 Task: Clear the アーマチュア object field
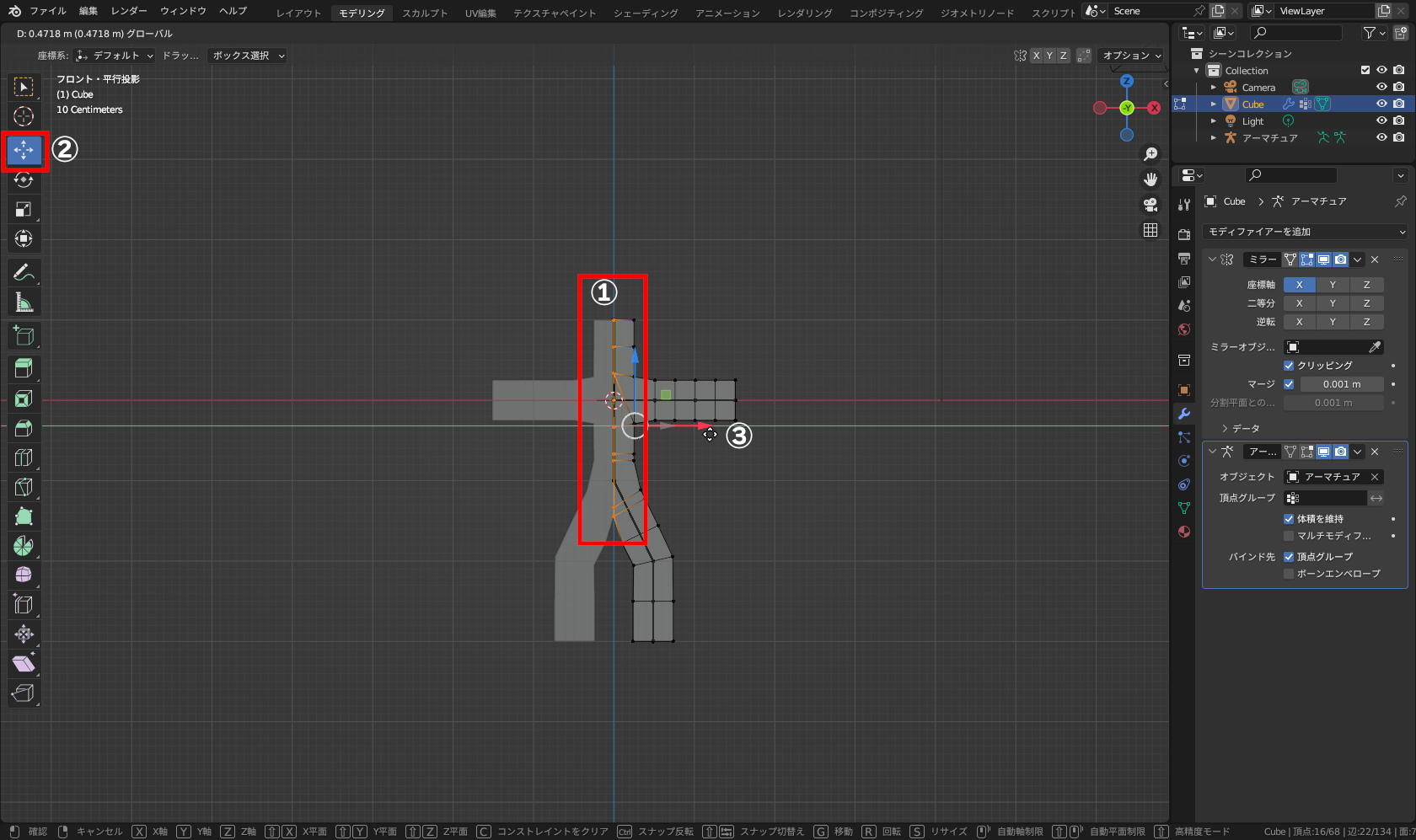tap(1375, 477)
